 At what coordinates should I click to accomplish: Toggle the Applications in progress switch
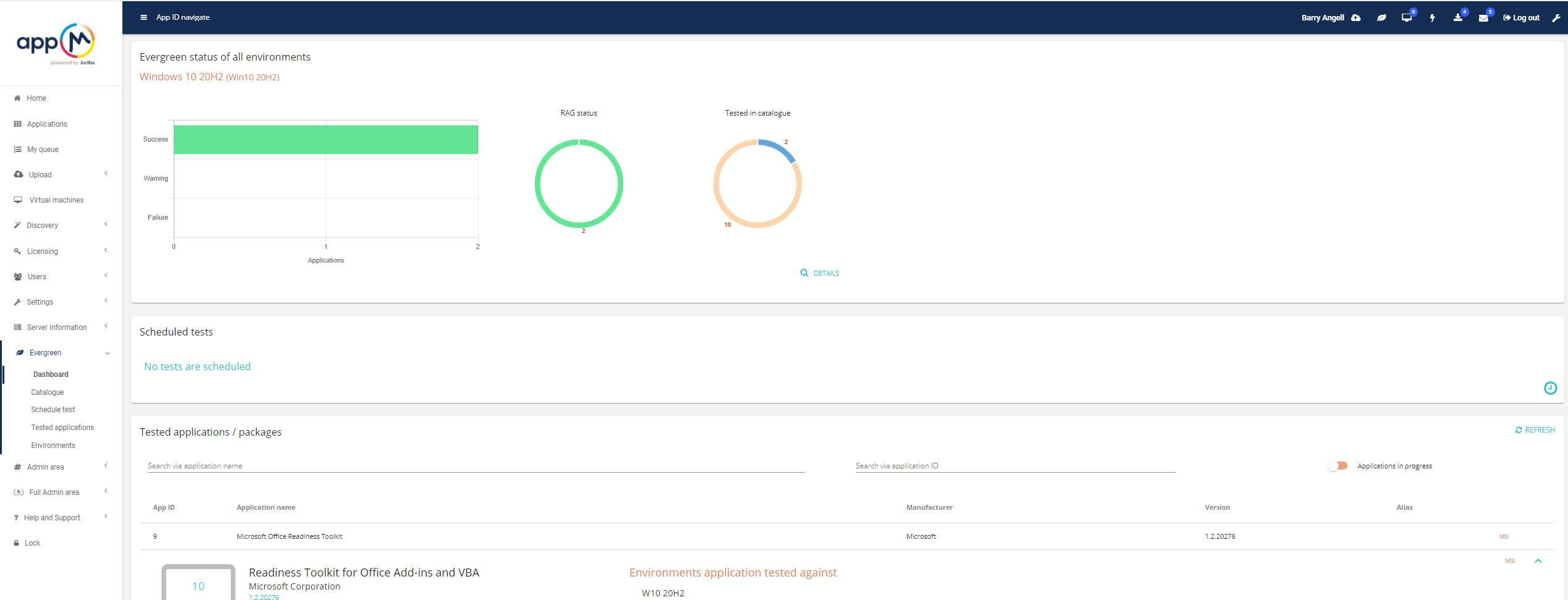(x=1337, y=465)
